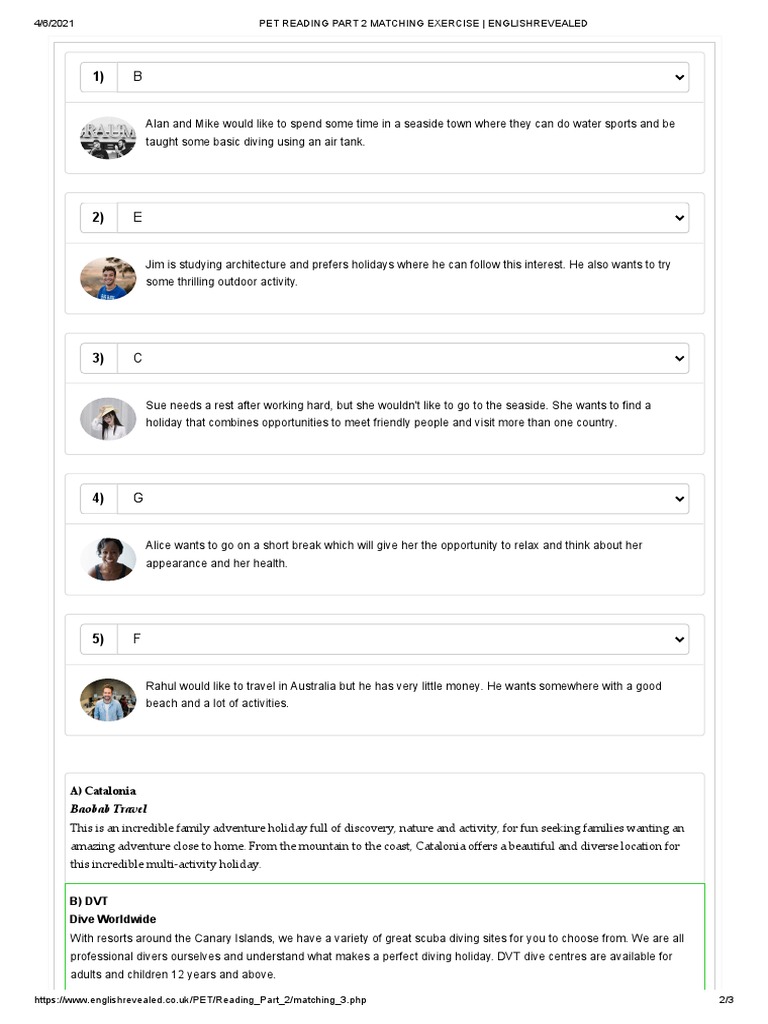Click Jim's profile photo
This screenshot has height=1024, width=768.
108,278
